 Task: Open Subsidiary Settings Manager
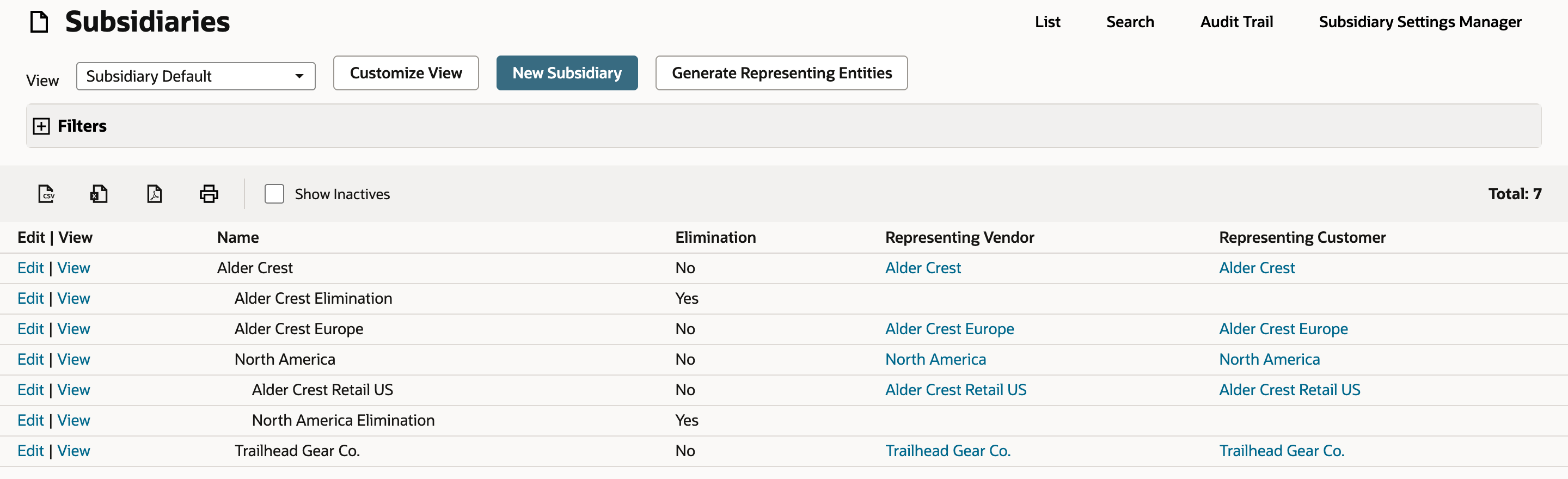pos(1419,22)
